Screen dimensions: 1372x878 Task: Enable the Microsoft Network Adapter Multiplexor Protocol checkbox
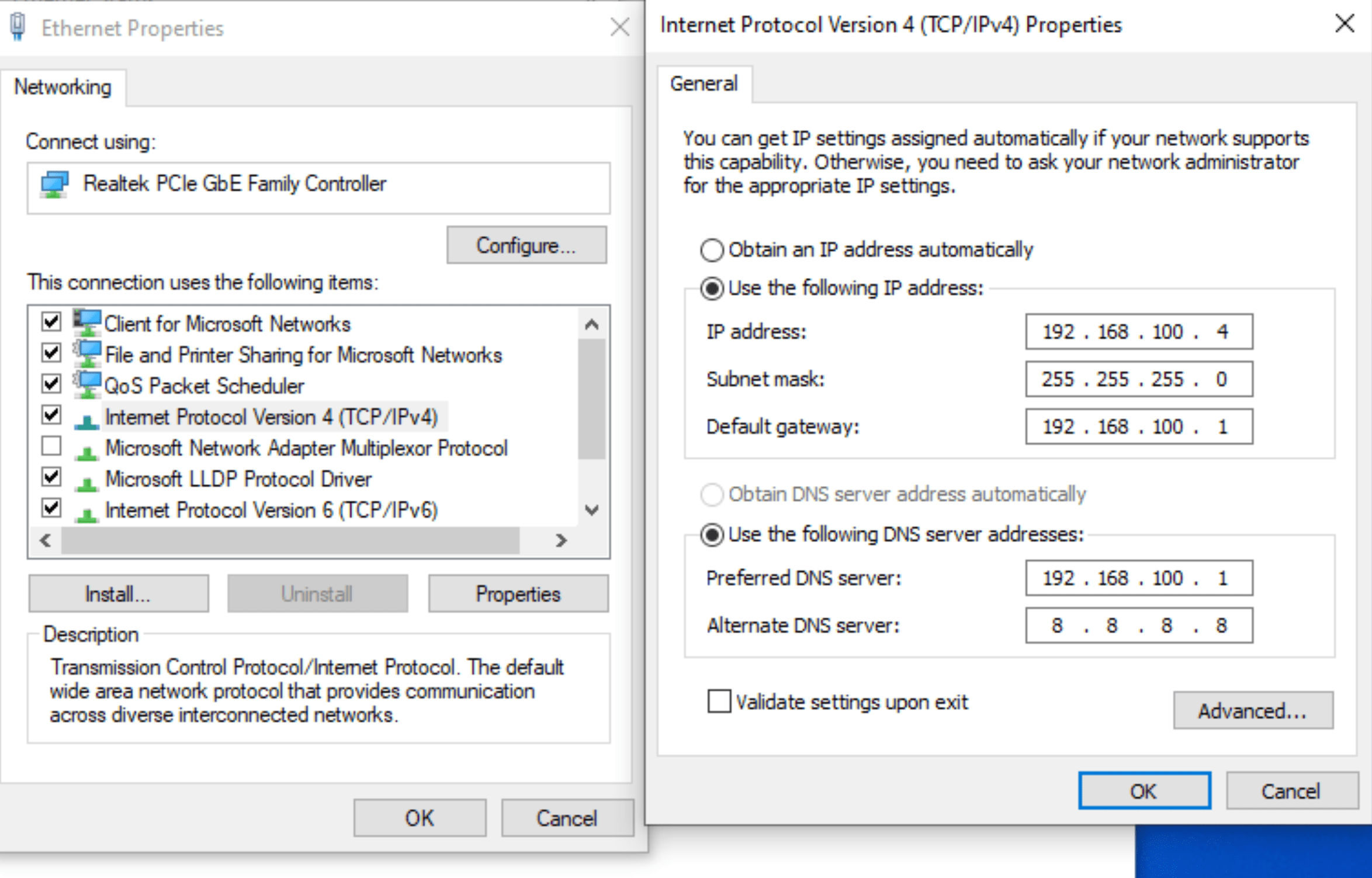coord(51,447)
